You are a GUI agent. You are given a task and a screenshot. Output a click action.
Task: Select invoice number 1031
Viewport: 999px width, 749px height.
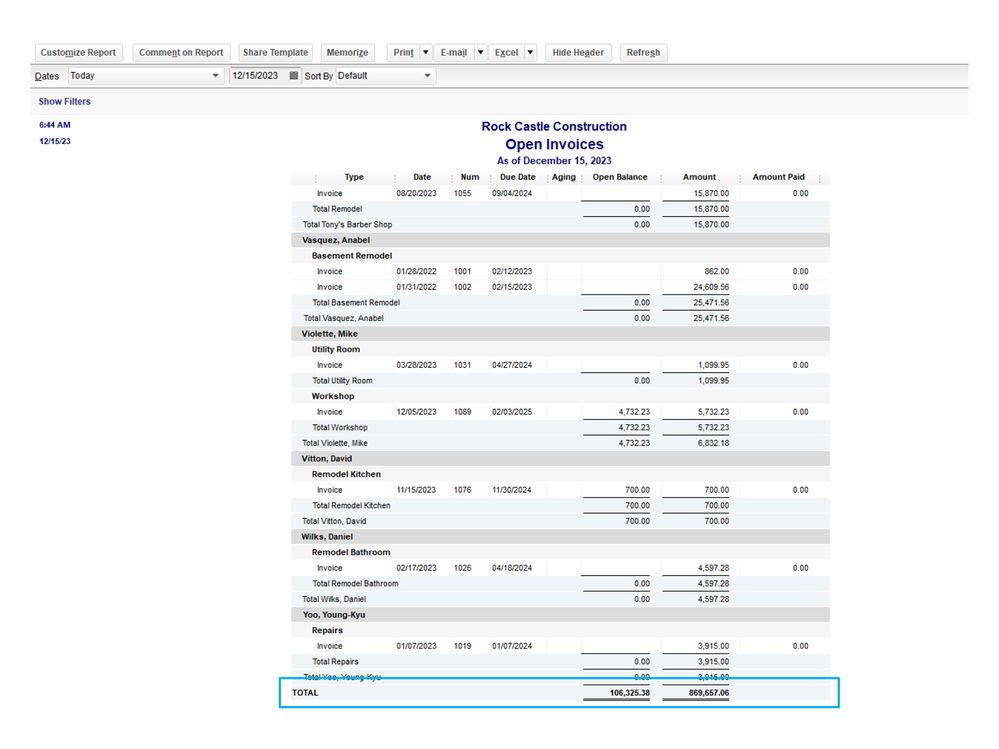463,365
